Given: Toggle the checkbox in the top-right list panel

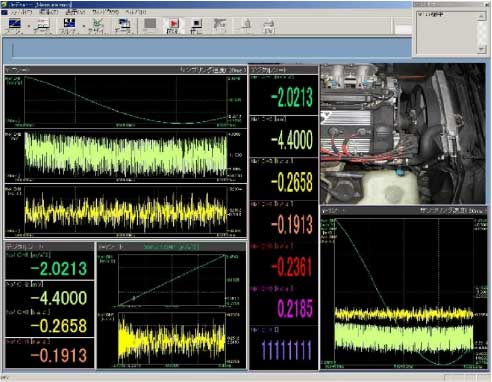Looking at the screenshot, I should (x=420, y=14).
